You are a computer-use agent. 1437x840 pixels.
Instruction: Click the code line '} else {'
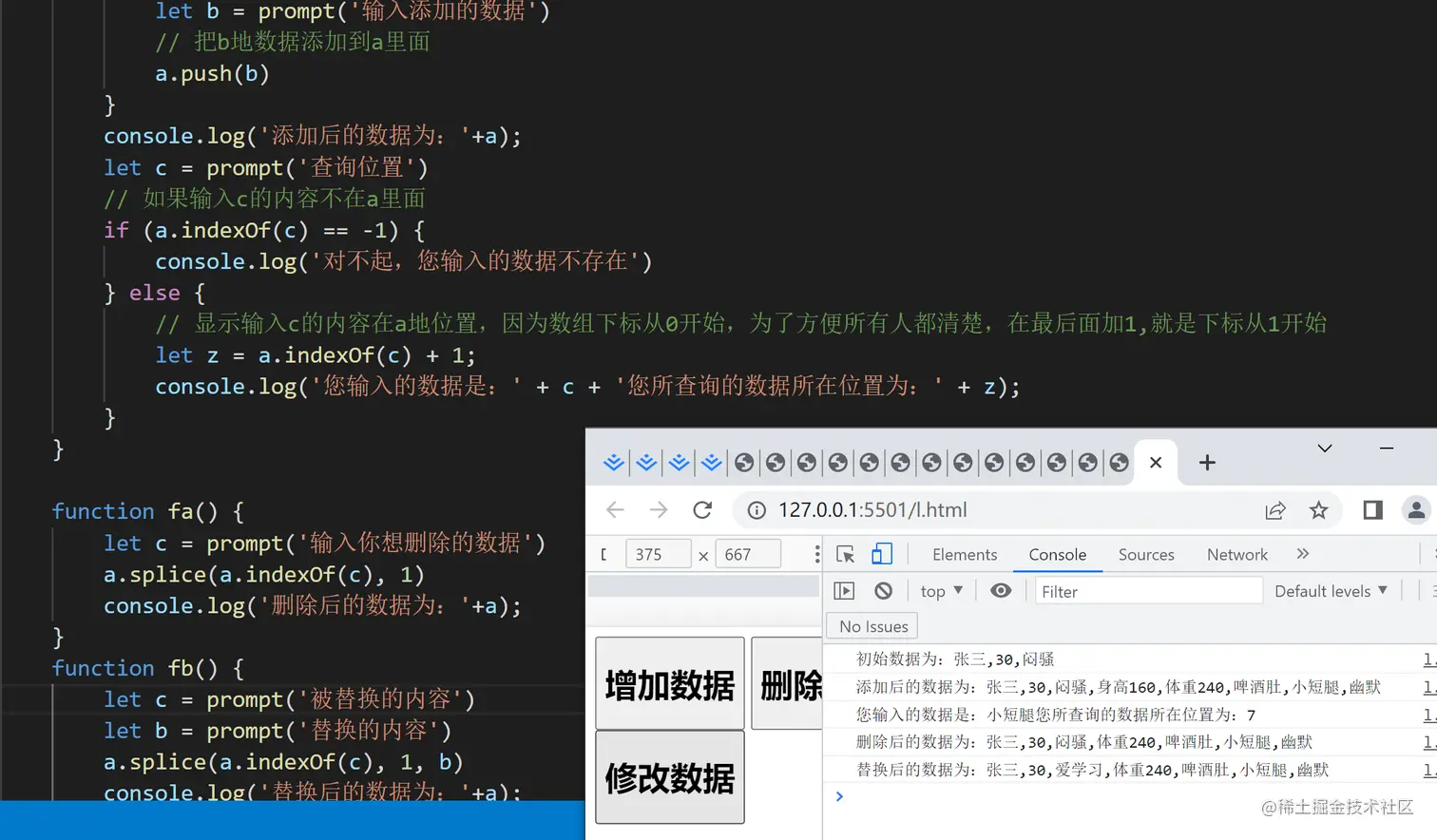[155, 293]
